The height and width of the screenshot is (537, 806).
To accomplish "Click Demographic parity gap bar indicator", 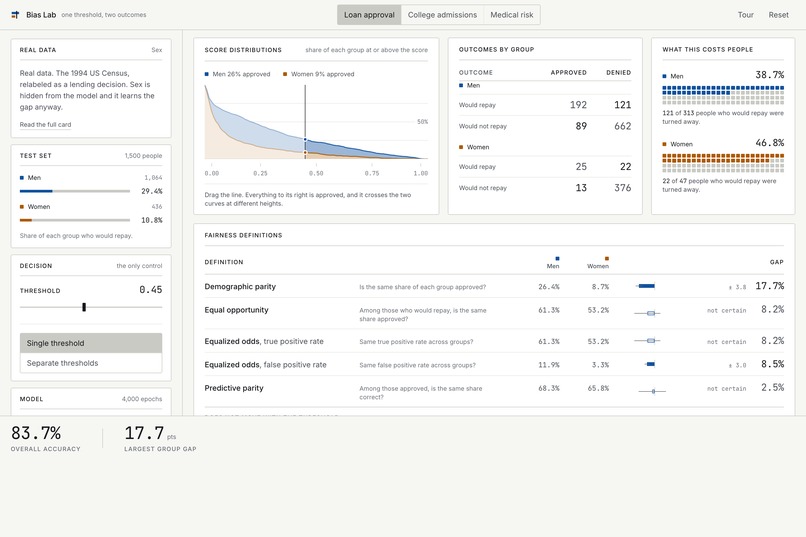I will [x=646, y=286].
